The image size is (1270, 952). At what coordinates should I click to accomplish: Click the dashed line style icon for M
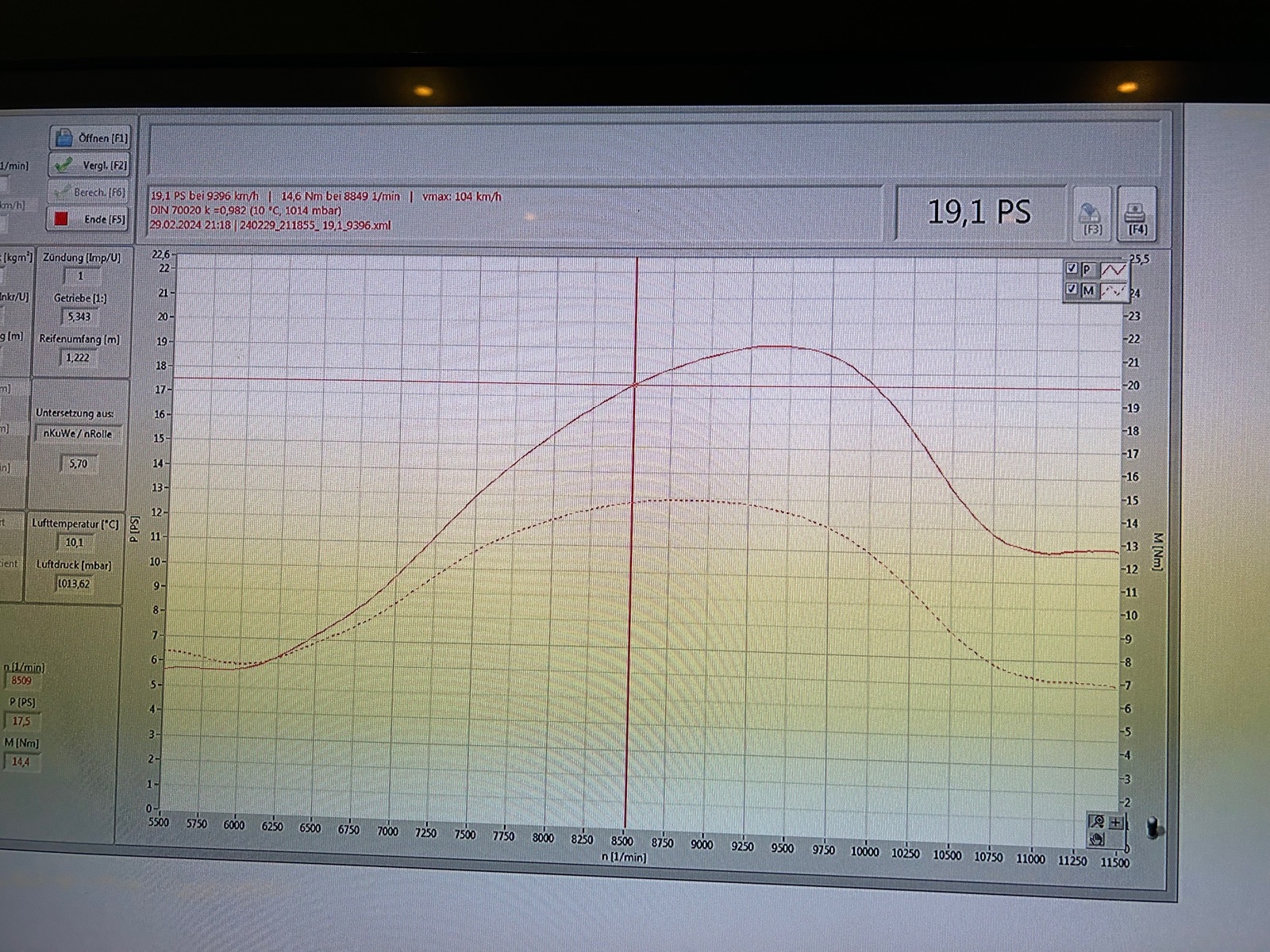pos(1113,291)
